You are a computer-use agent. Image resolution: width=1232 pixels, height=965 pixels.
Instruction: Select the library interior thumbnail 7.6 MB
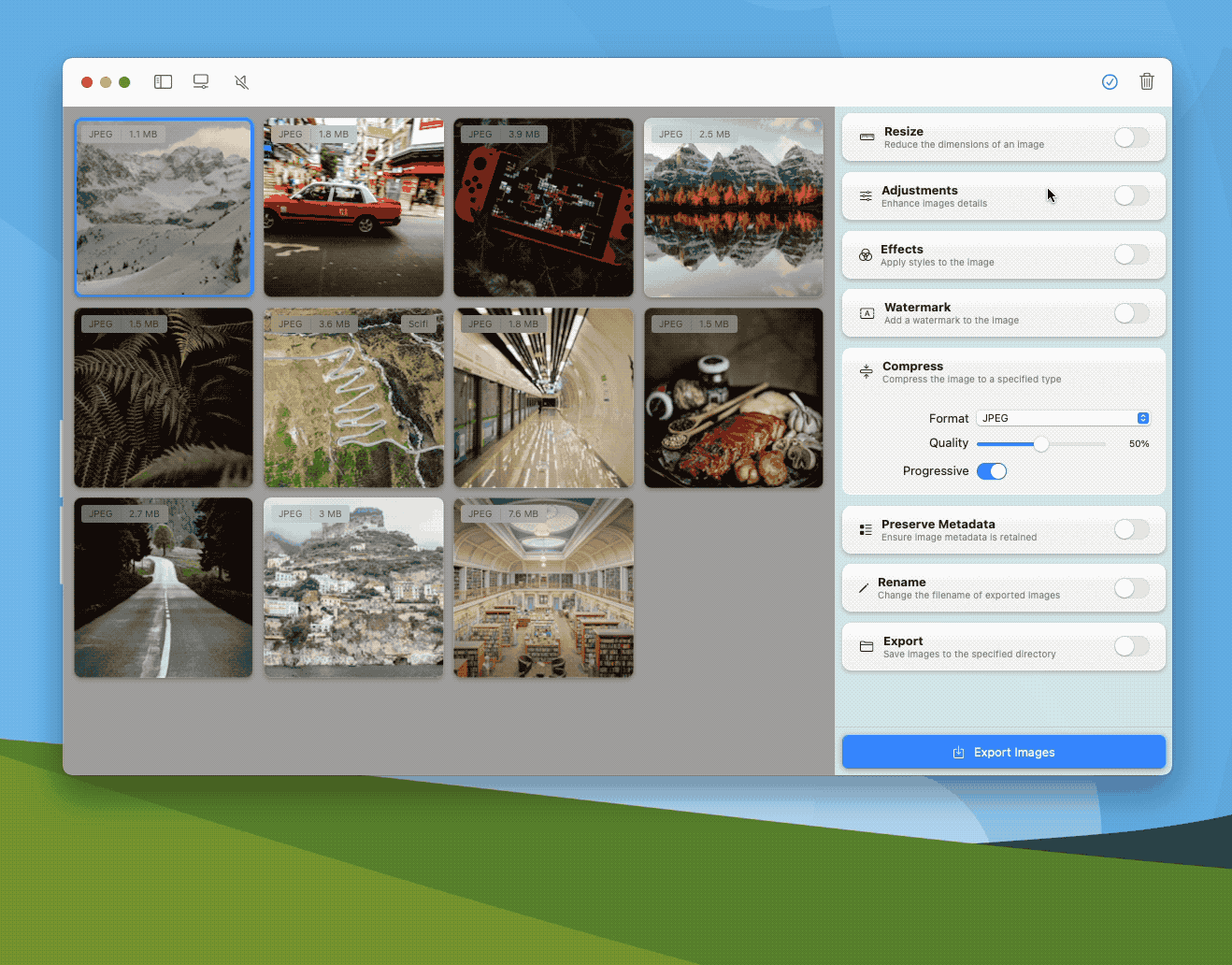tap(543, 587)
